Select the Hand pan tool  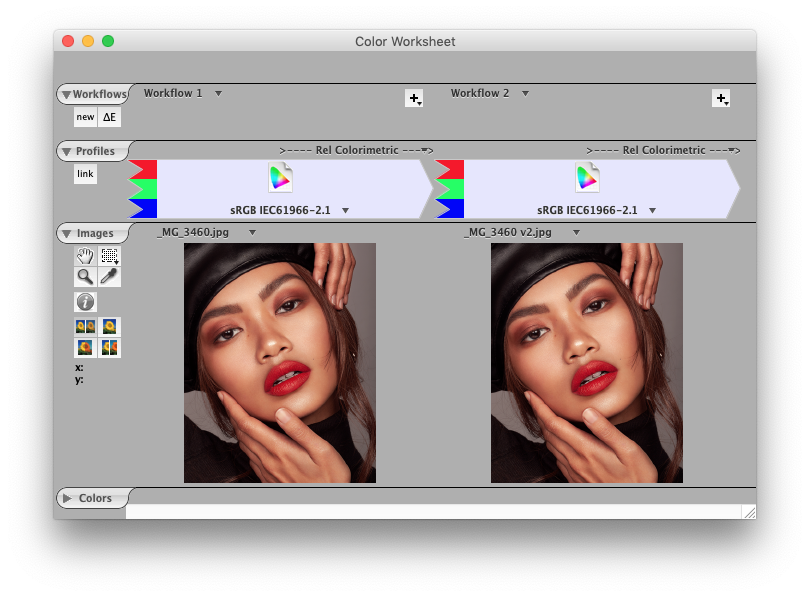click(x=85, y=256)
